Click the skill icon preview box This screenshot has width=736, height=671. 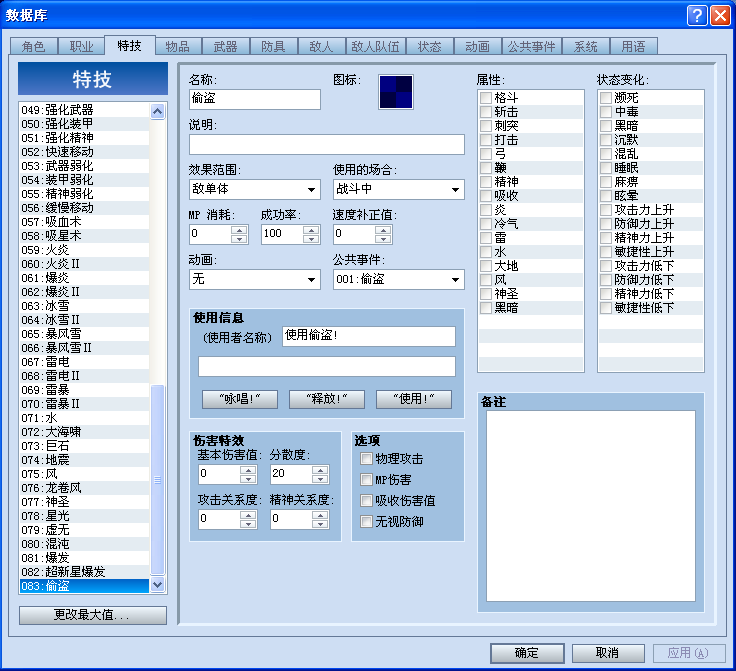pos(396,92)
